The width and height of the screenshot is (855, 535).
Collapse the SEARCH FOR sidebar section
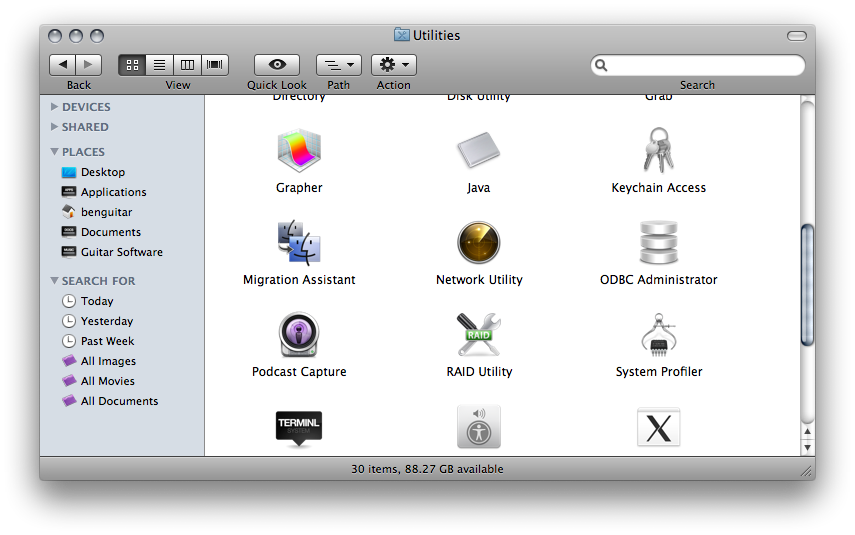(x=54, y=281)
